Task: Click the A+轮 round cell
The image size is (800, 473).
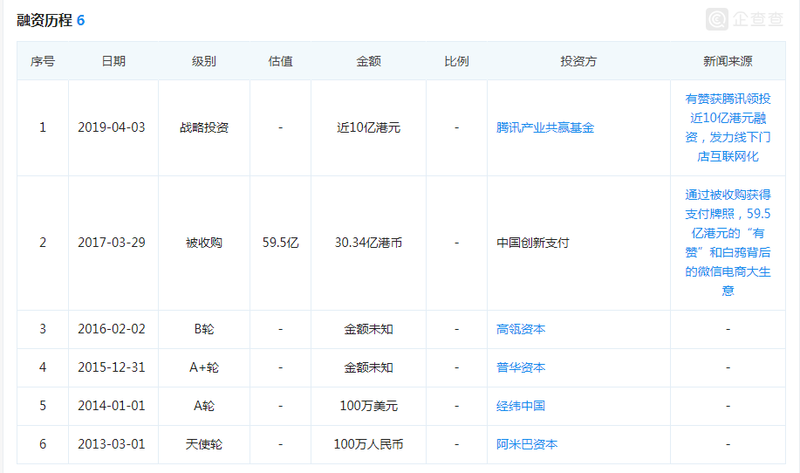Action: tap(204, 367)
